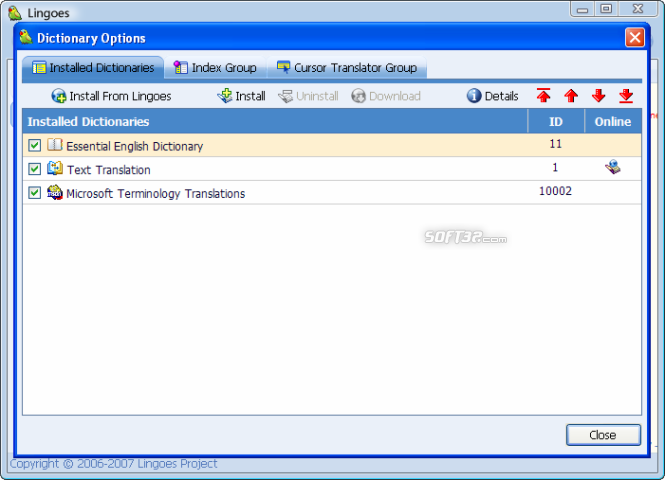The height and width of the screenshot is (480, 665).
Task: Select Text Translation row text
Action: coord(109,170)
